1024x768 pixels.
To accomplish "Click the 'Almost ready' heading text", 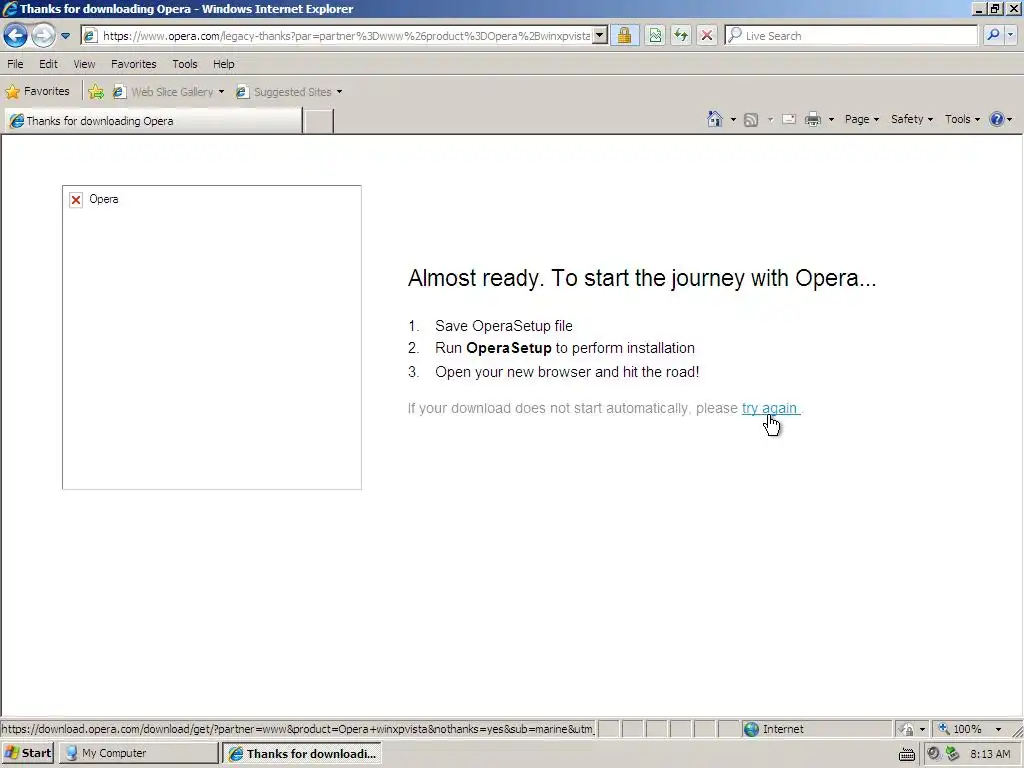I will [x=642, y=278].
